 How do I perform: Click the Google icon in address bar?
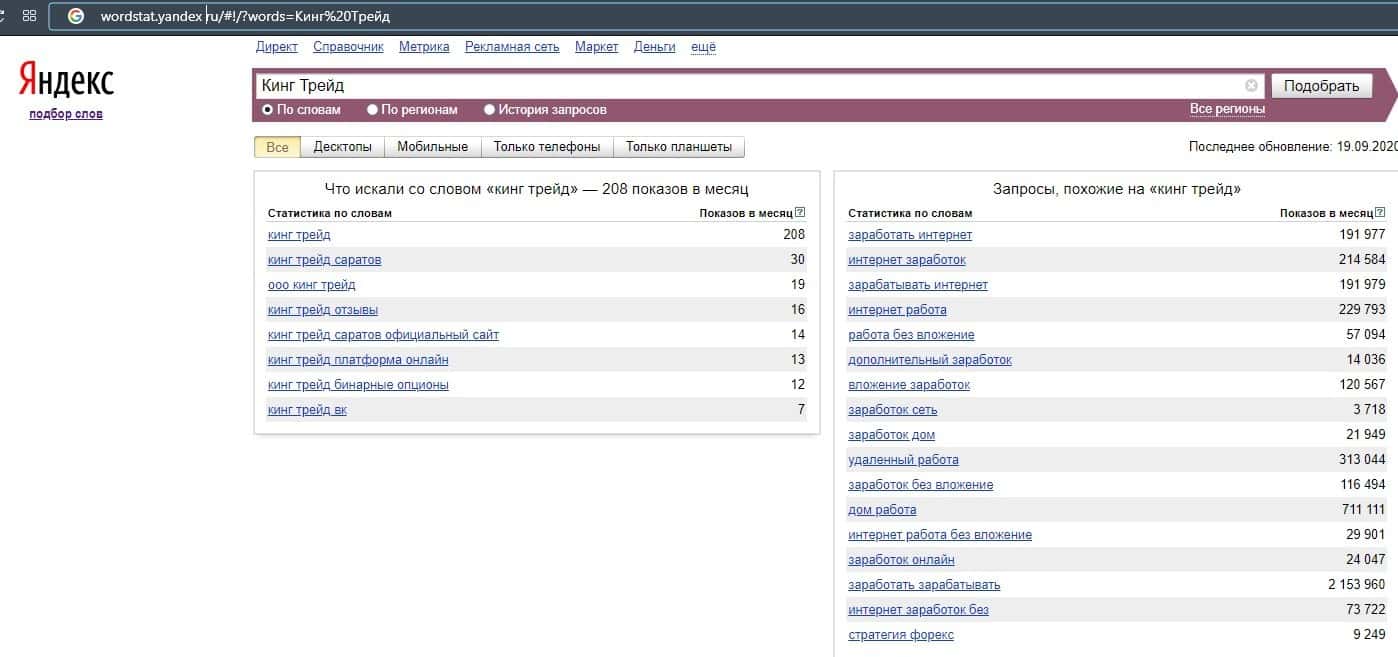click(x=75, y=16)
